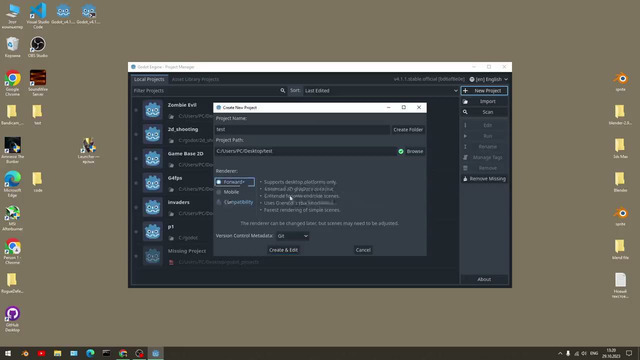640x360 pixels.
Task: Click Remove Missing button
Action: pyautogui.click(x=484, y=179)
